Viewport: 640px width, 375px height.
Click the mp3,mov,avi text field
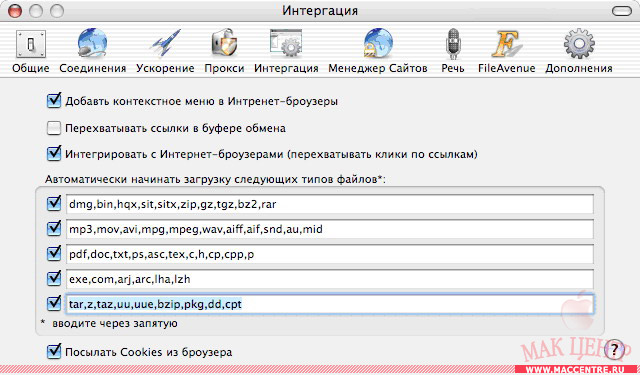(330, 229)
